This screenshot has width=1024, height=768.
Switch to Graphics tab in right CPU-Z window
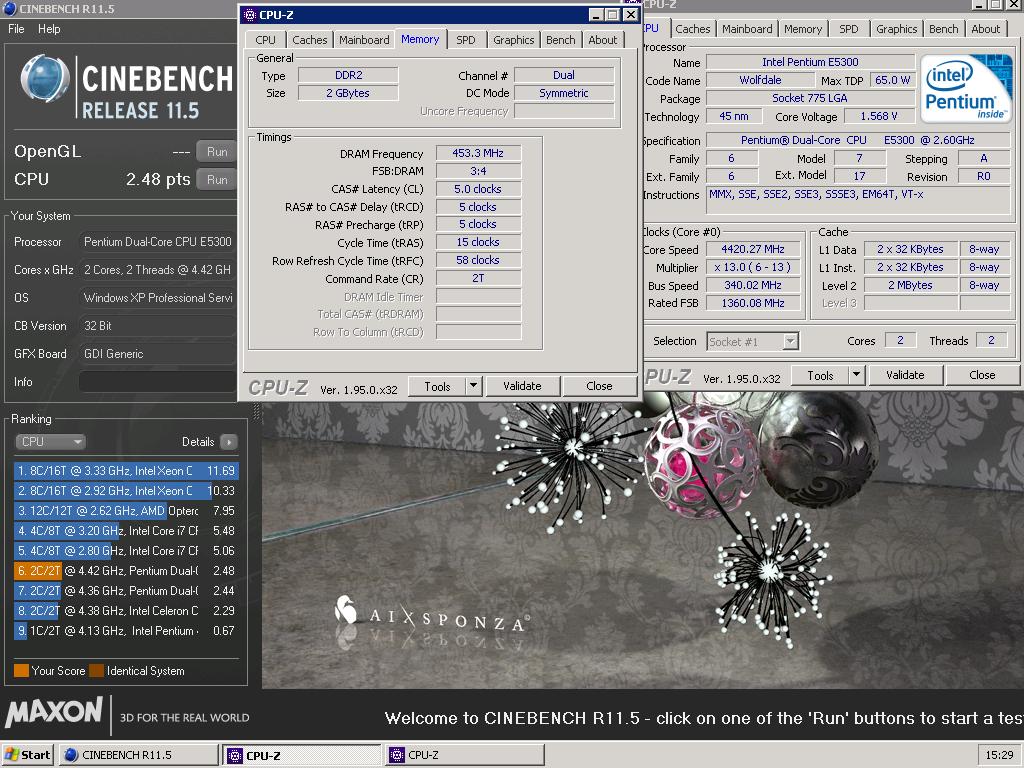896,29
